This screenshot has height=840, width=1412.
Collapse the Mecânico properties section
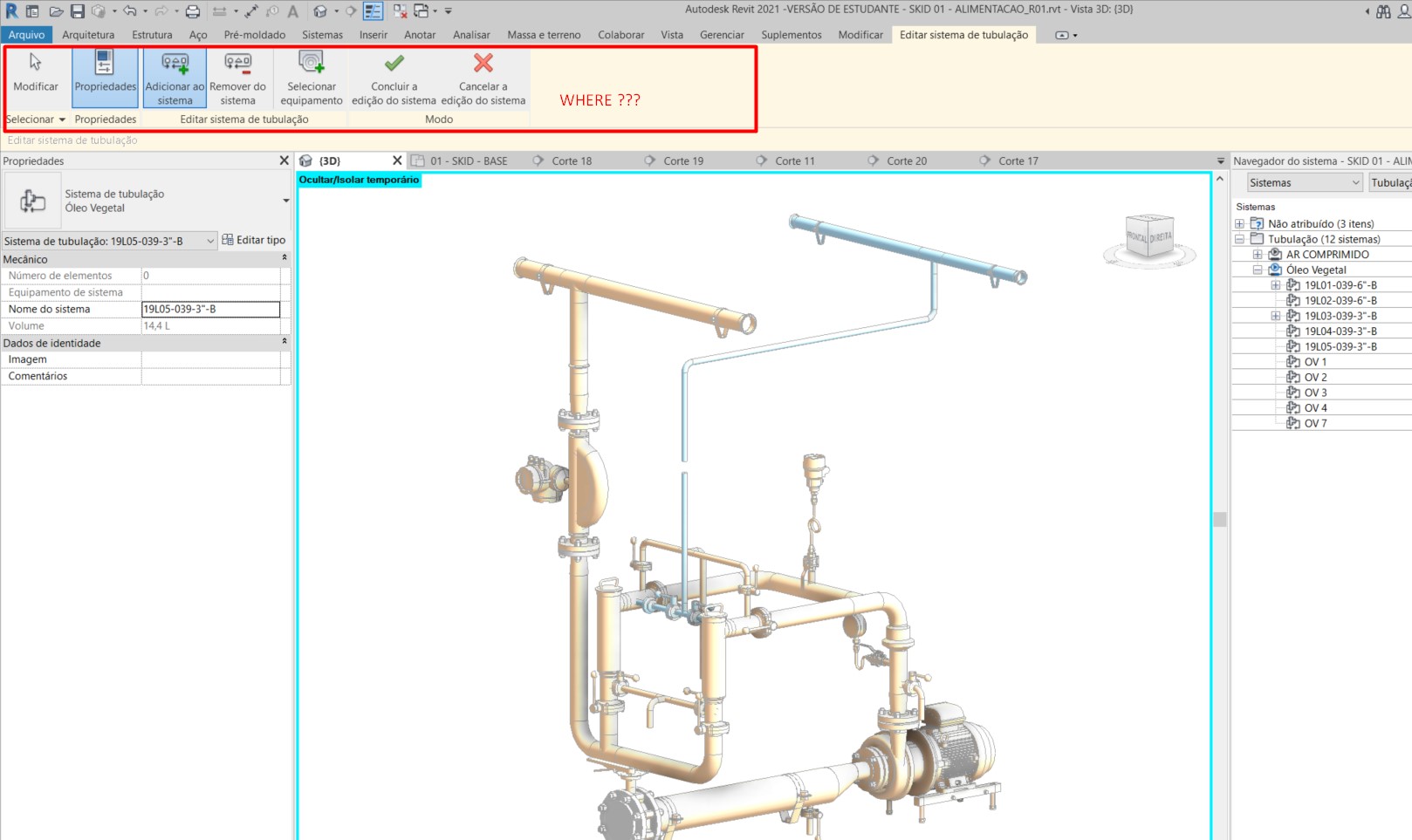pos(284,258)
